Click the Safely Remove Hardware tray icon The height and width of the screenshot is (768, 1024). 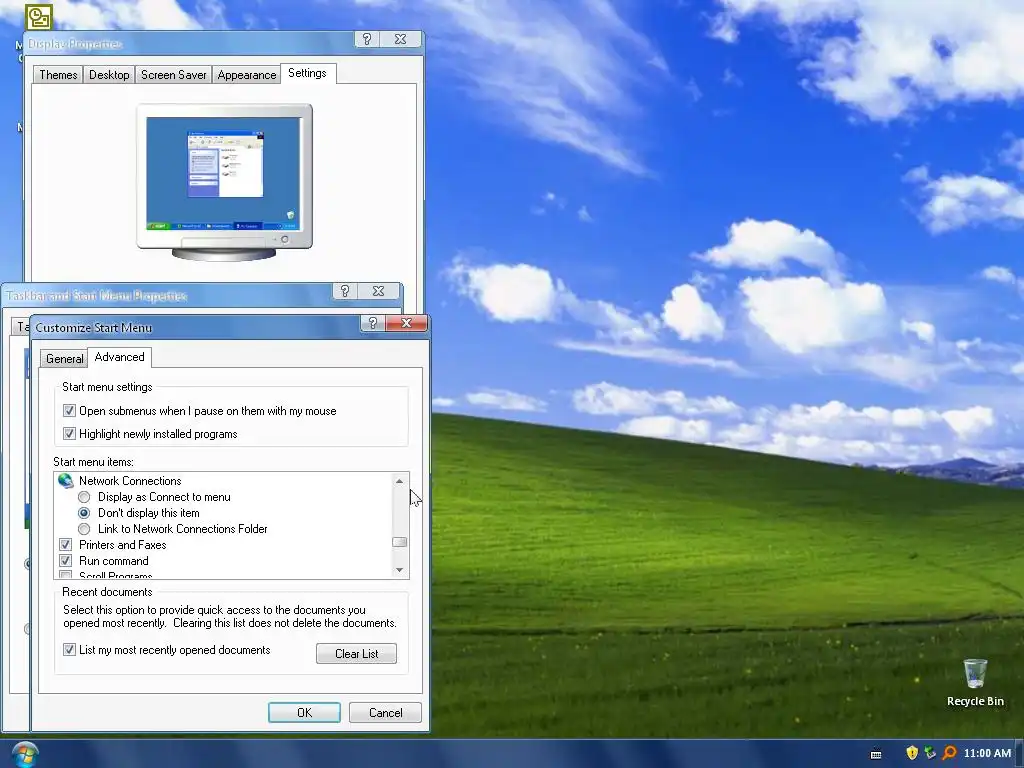click(930, 753)
